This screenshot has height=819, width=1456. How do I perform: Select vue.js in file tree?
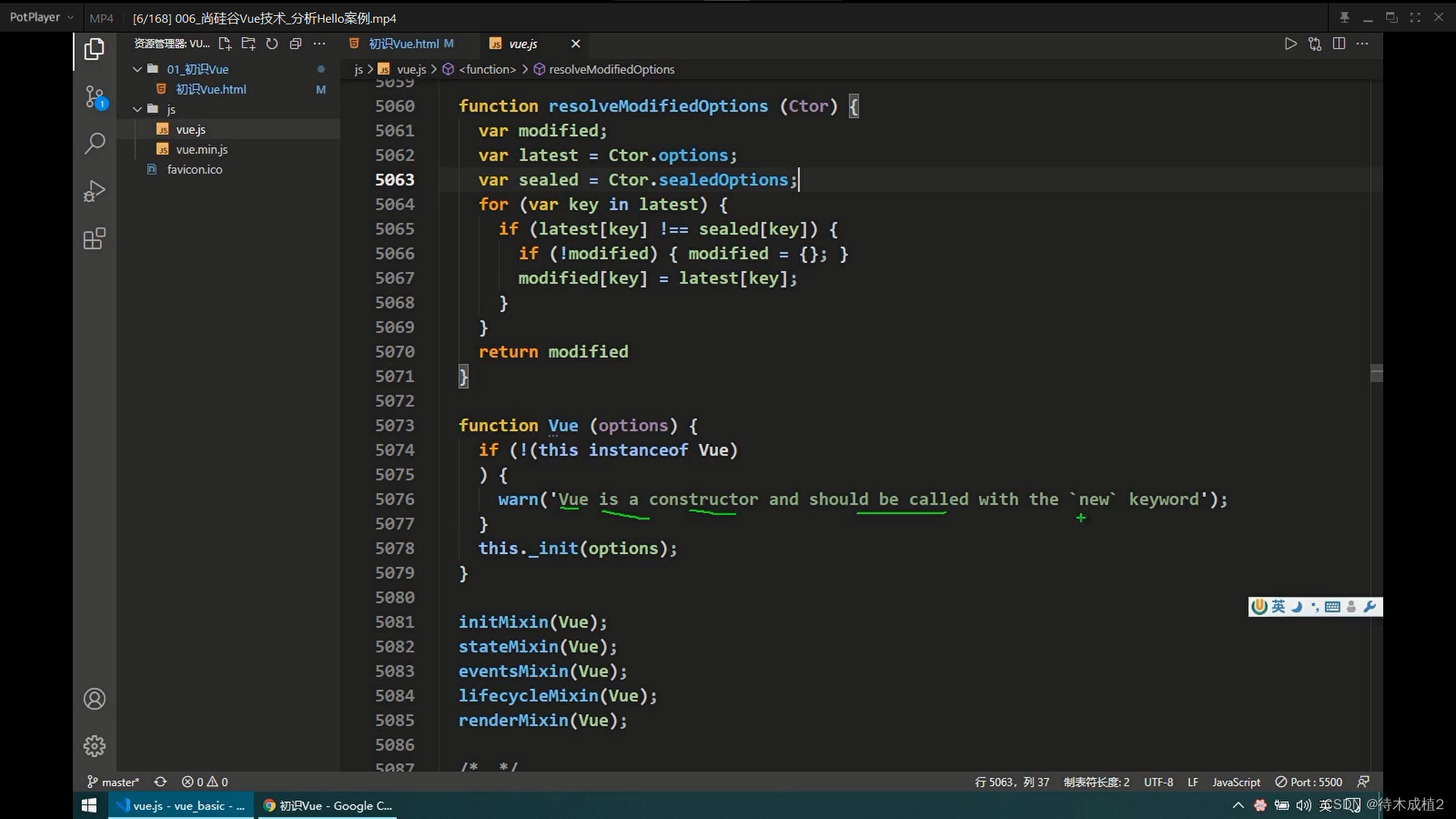click(x=191, y=130)
